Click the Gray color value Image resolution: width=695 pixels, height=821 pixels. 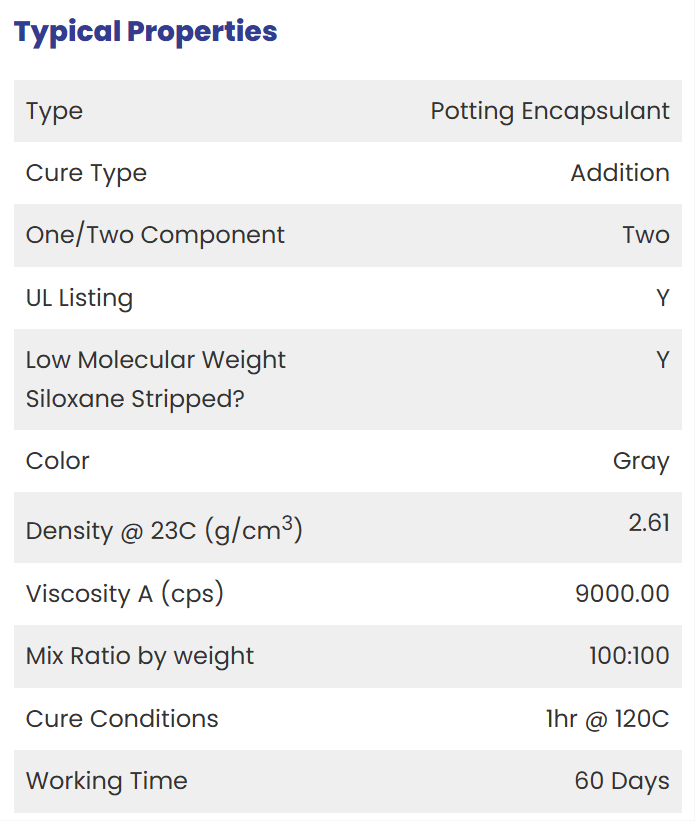[x=642, y=462]
